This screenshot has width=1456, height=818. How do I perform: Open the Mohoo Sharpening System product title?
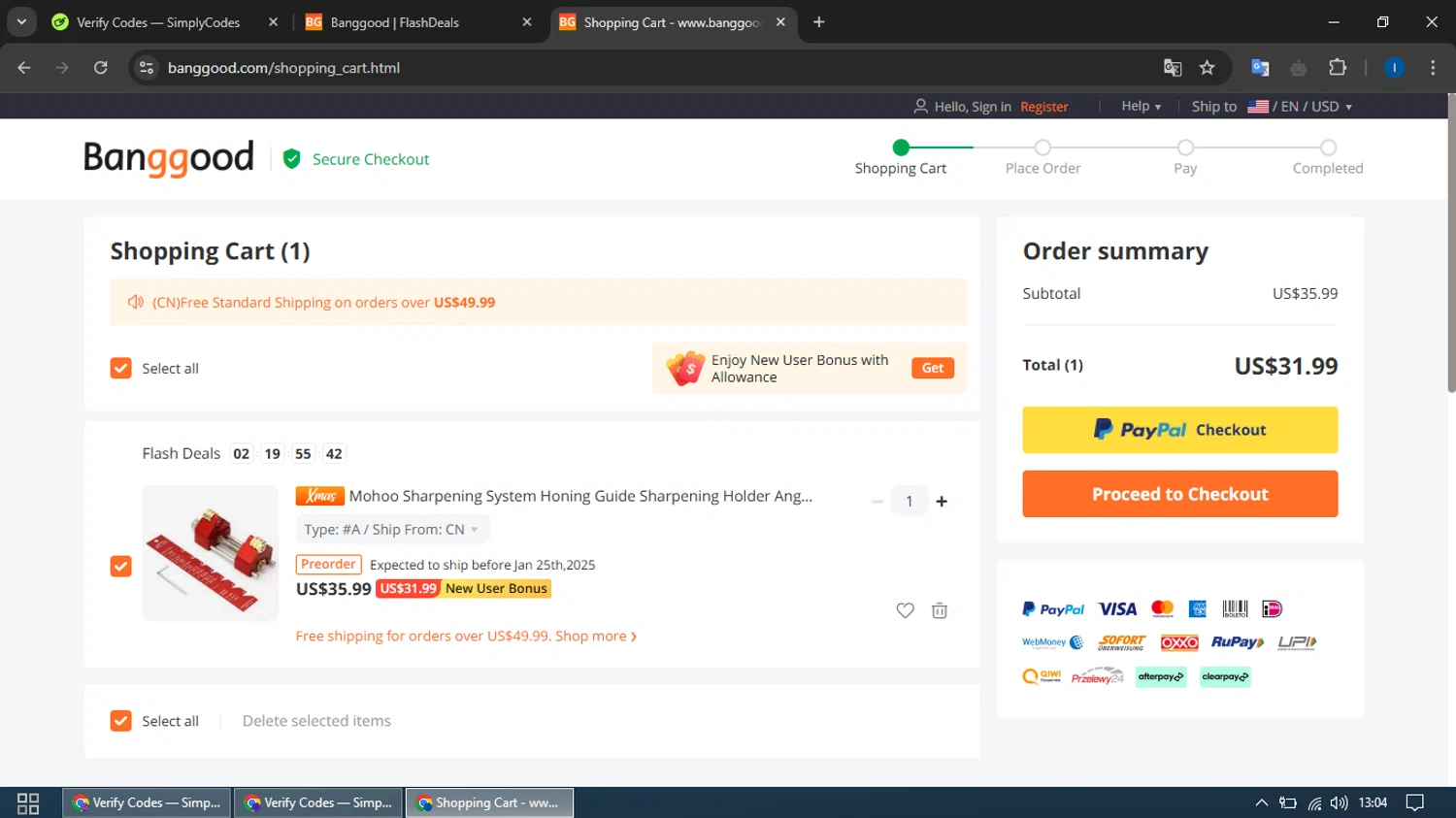[x=580, y=496]
